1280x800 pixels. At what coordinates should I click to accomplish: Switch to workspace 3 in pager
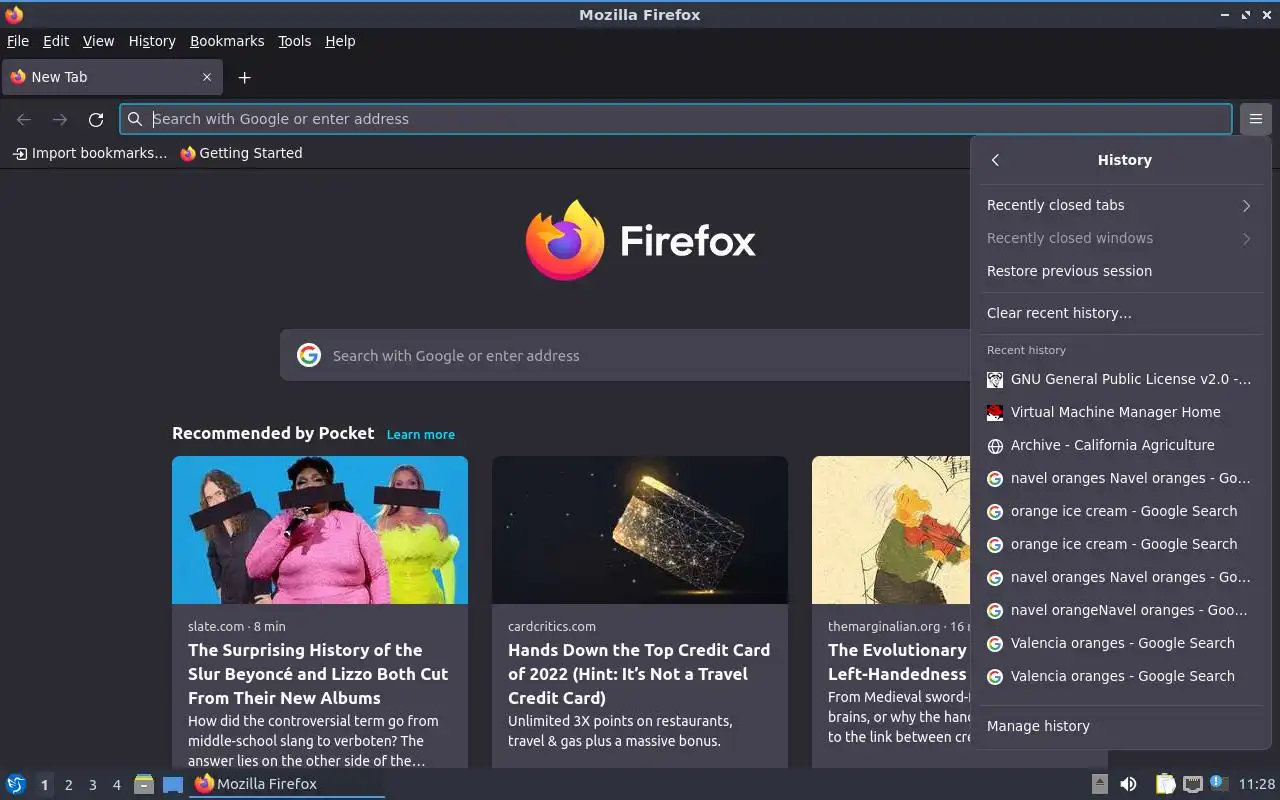click(x=92, y=785)
